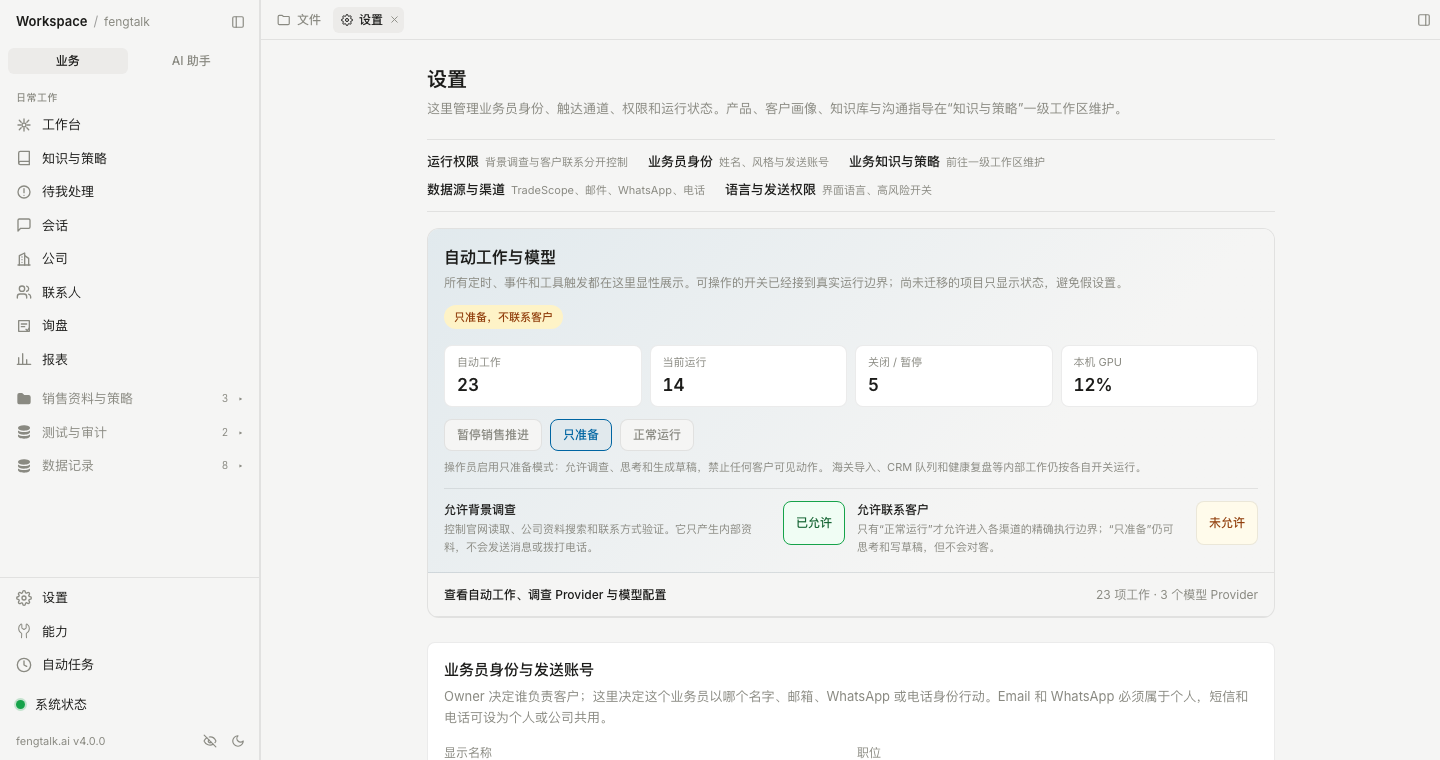Click the 本机 GPU 12% card
The height and width of the screenshot is (760, 1440).
1159,376
